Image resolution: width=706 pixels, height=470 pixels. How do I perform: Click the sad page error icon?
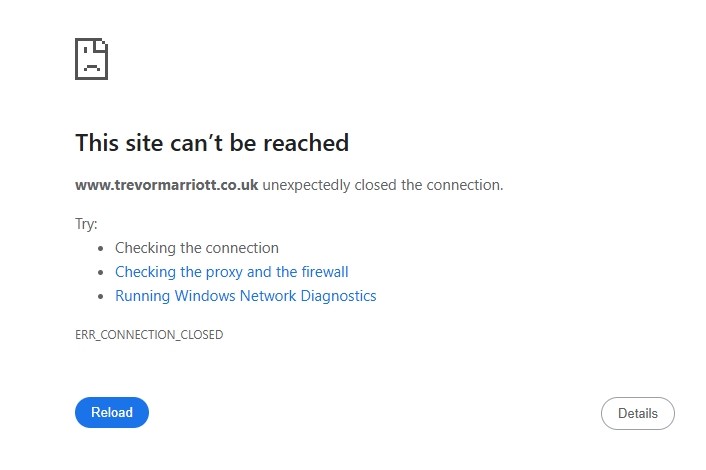point(91,59)
